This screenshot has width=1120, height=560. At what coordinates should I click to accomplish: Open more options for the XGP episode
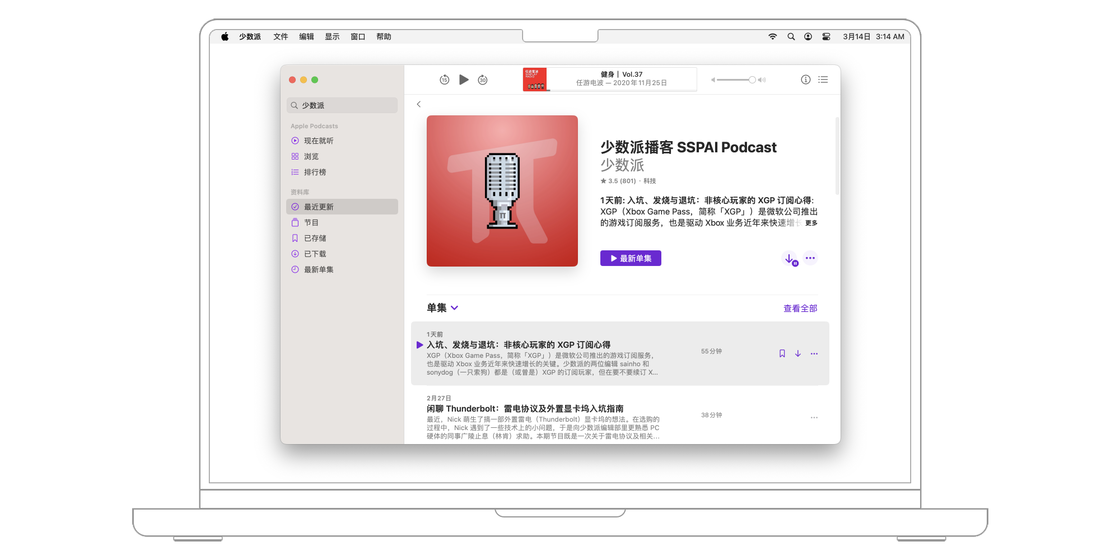pos(814,353)
